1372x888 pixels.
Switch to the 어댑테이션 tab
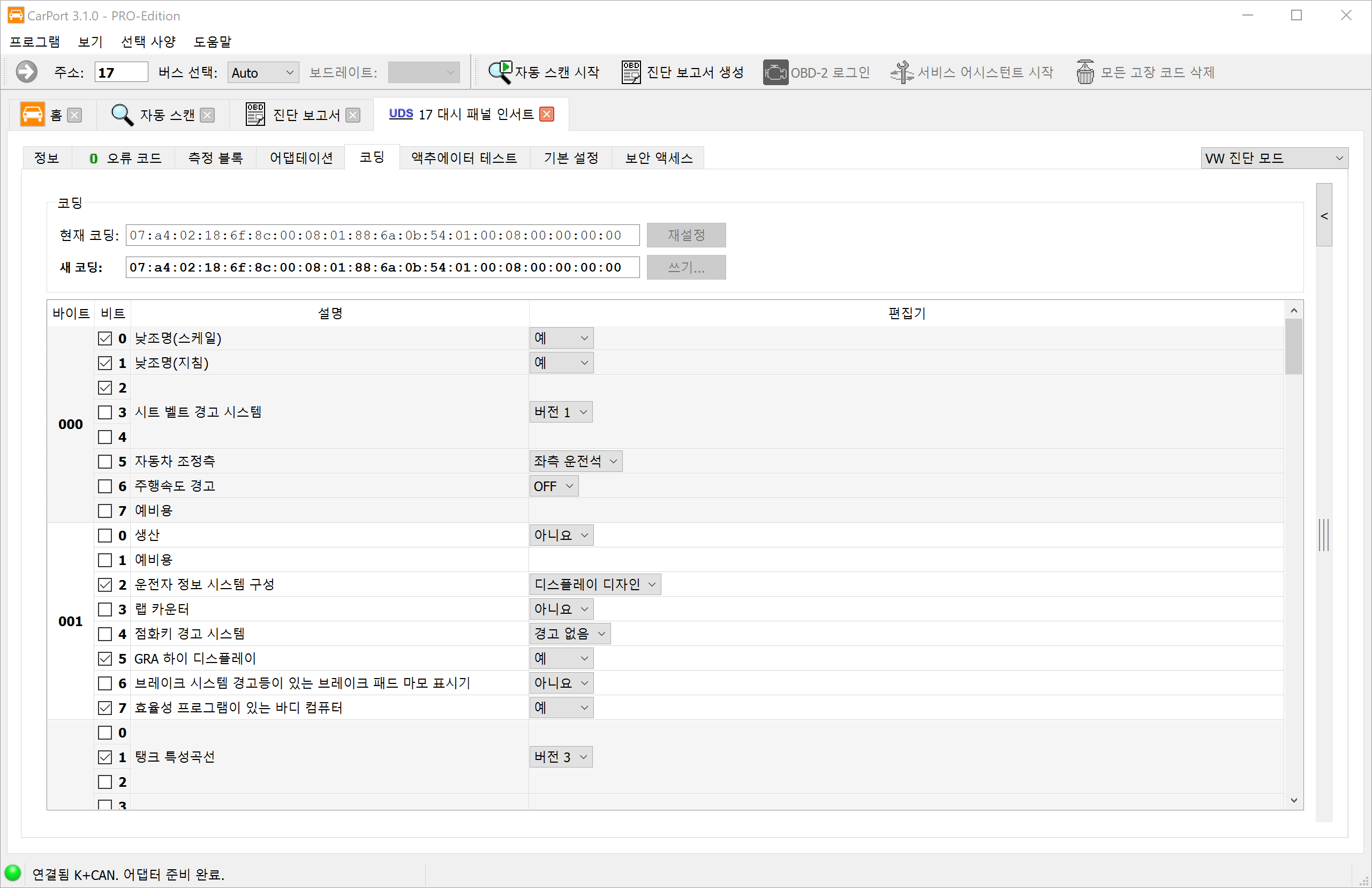click(301, 158)
